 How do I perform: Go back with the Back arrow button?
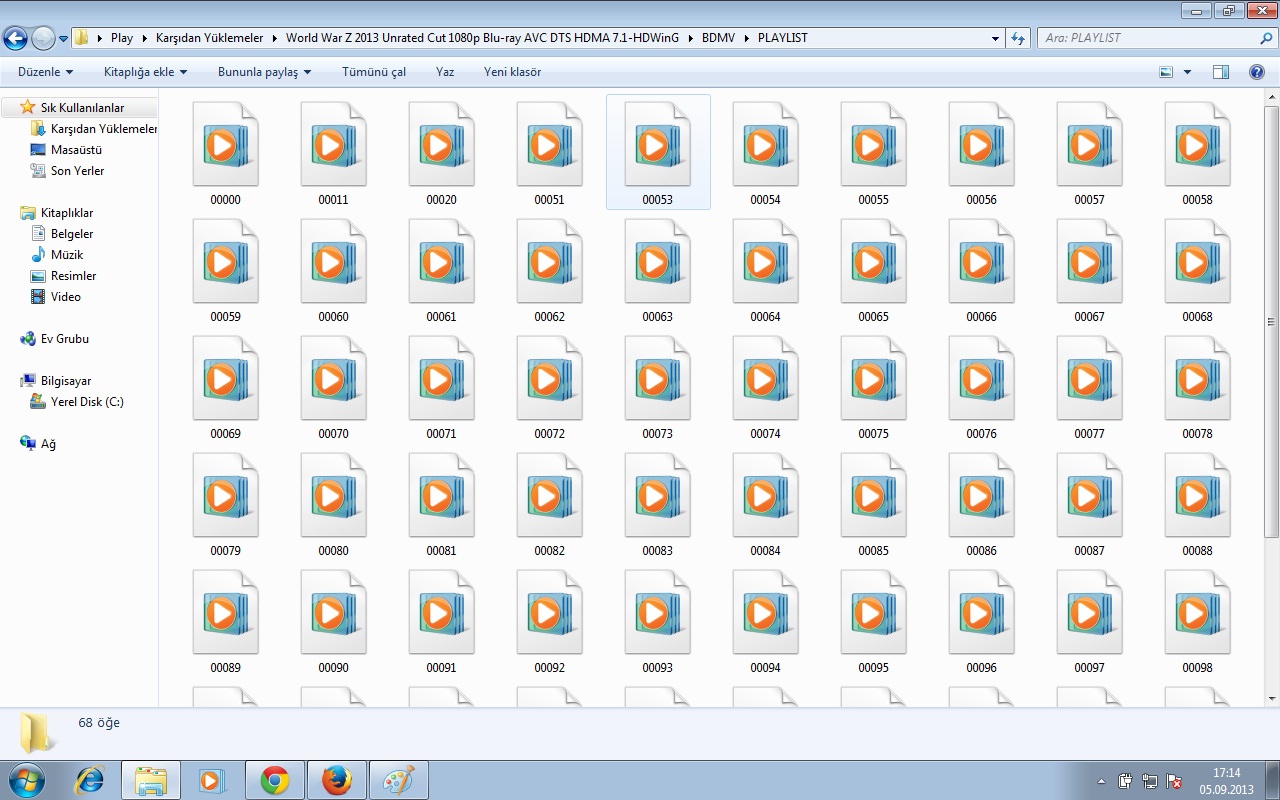(x=15, y=38)
